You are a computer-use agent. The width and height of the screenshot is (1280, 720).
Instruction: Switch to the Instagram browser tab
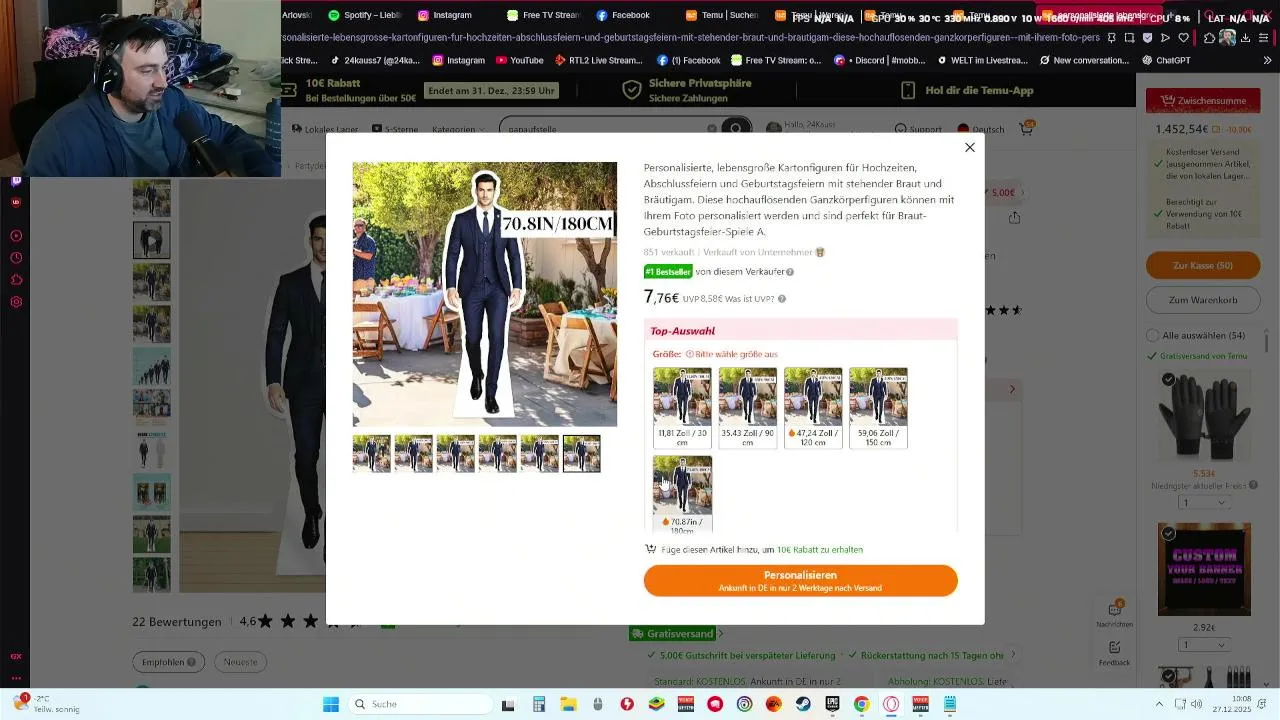(445, 15)
